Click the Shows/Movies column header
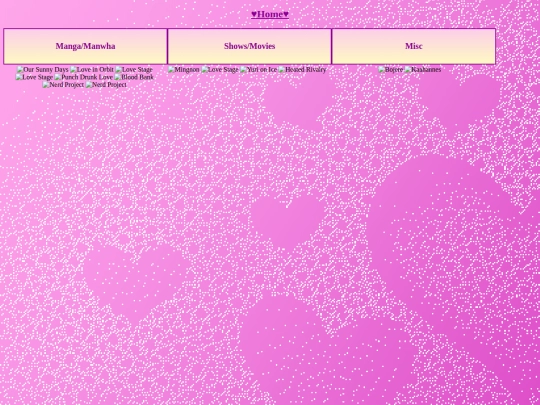 pyautogui.click(x=249, y=46)
